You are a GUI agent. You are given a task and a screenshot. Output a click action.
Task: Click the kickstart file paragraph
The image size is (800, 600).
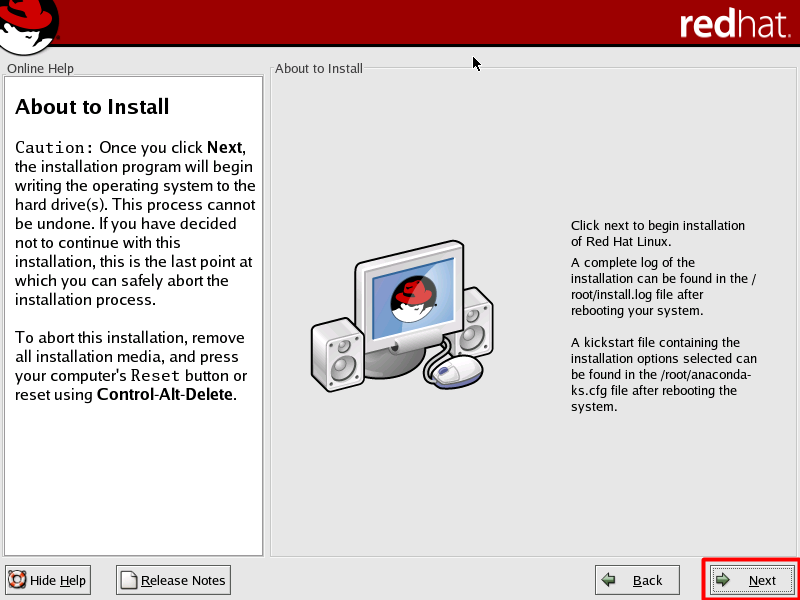pyautogui.click(x=663, y=374)
